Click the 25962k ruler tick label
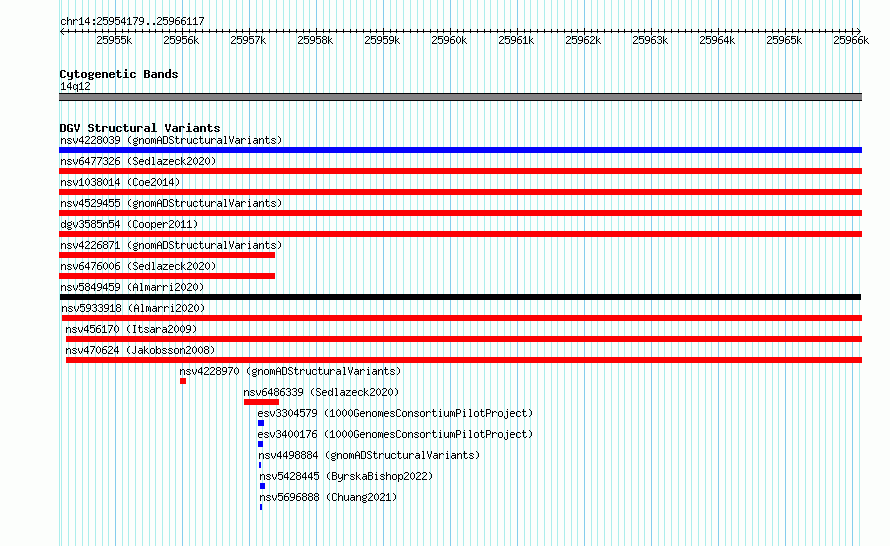890x546 pixels. click(583, 40)
